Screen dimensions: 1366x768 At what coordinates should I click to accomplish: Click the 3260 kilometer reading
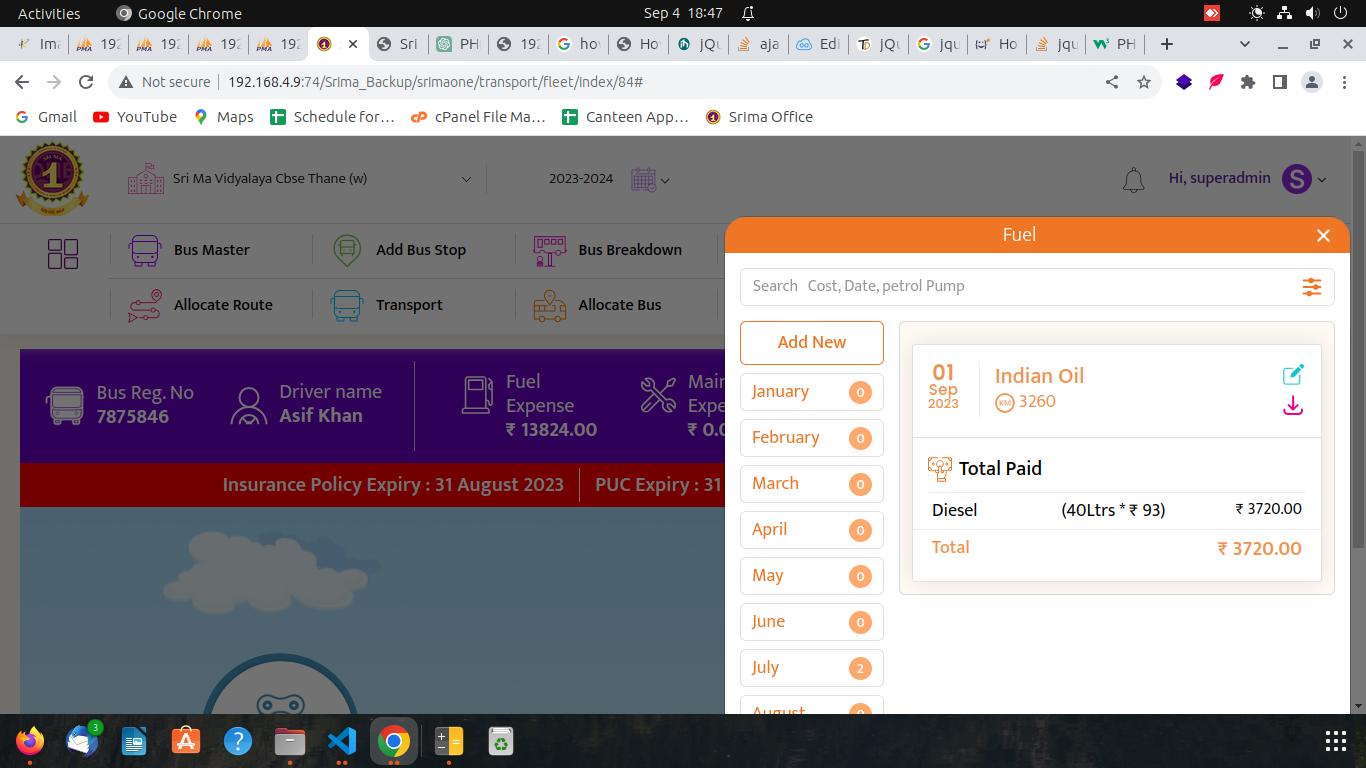[x=1037, y=402]
